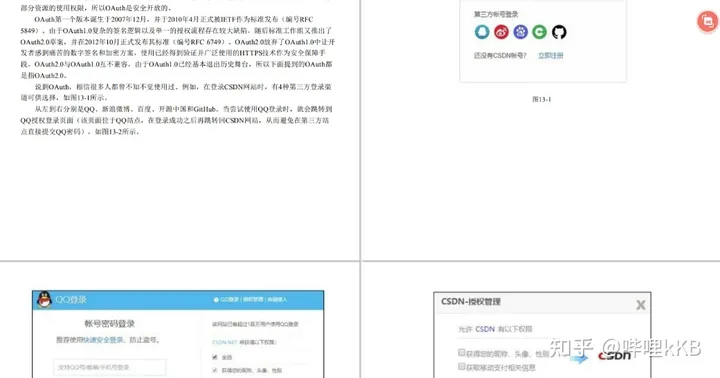This screenshot has width=720, height=378.
Task: Toggle QQ panel 获得您的昵称、头像、性别 checkbox
Action: (214, 370)
